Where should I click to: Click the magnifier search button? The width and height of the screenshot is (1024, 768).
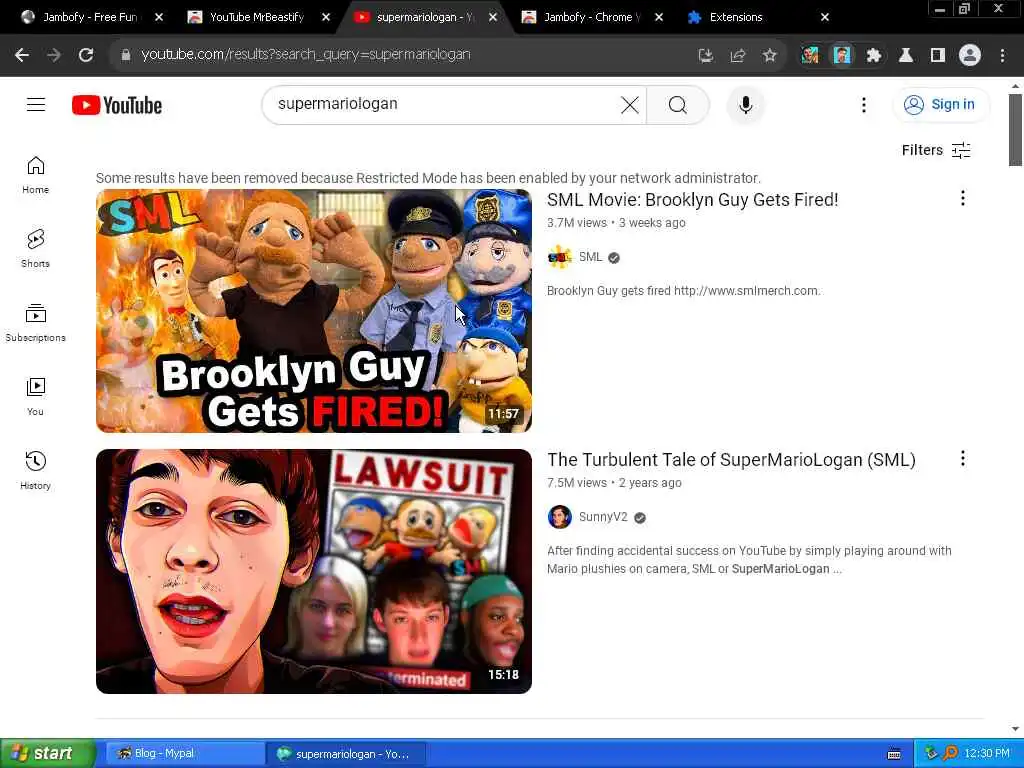pos(677,104)
